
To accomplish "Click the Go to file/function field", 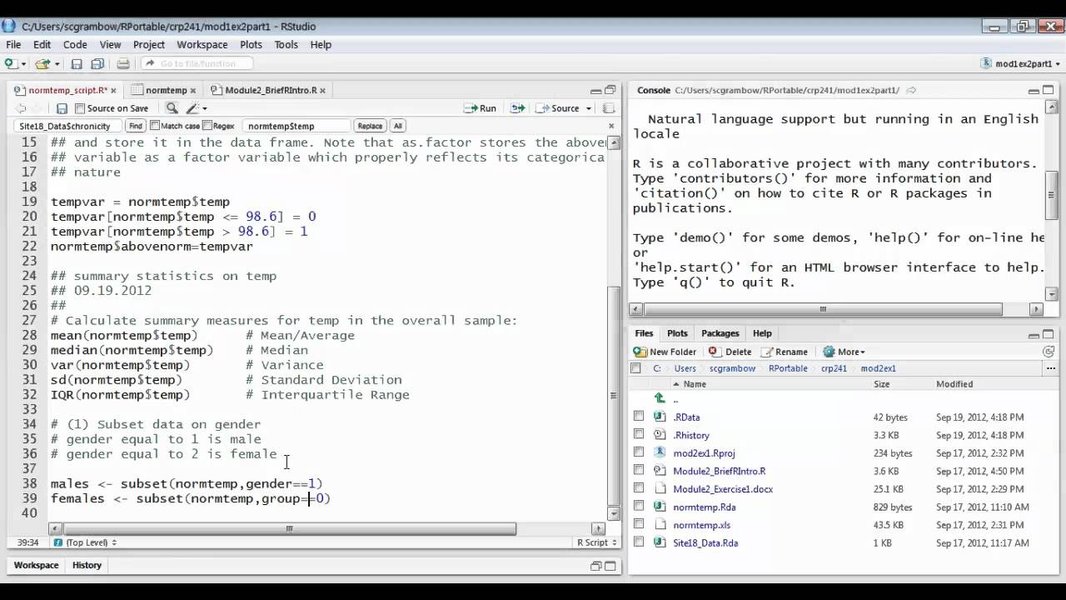I will click(197, 63).
